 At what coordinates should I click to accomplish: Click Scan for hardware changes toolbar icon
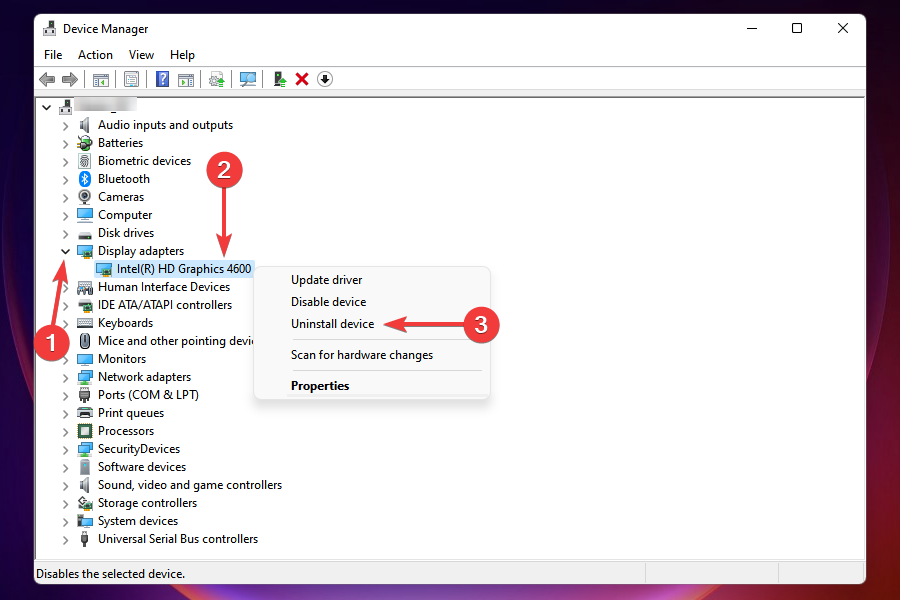[x=216, y=79]
